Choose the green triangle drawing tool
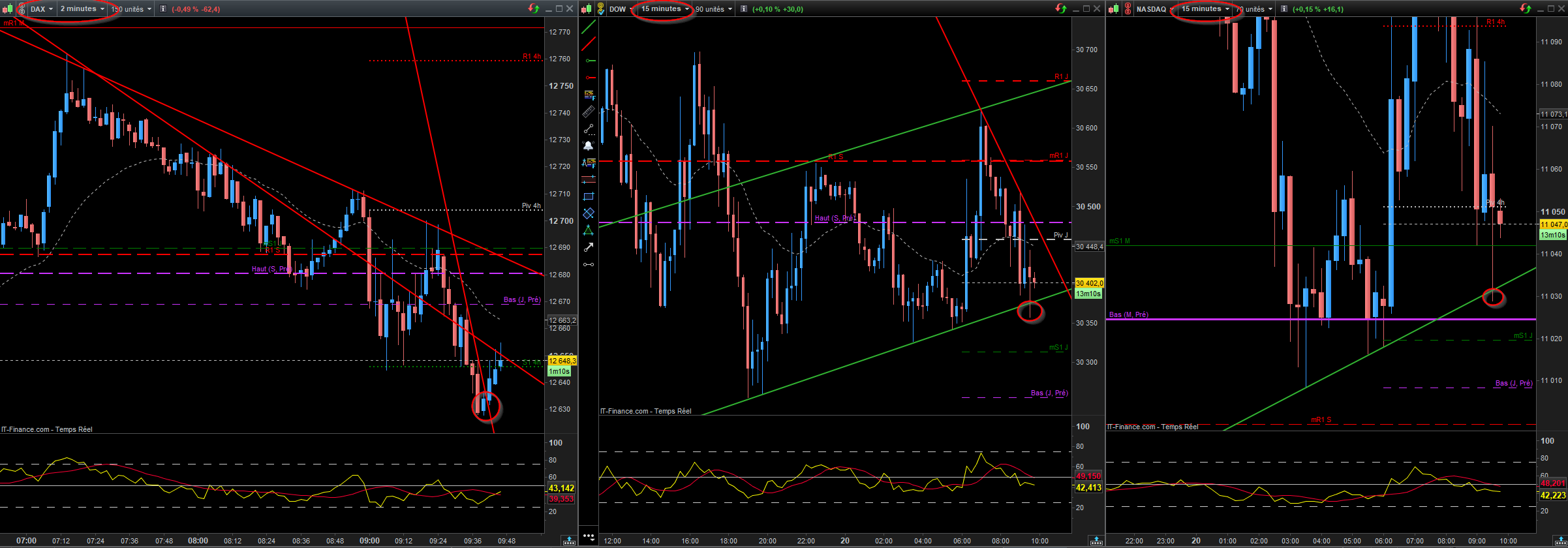This screenshot has height=548, width=1568. point(589,230)
